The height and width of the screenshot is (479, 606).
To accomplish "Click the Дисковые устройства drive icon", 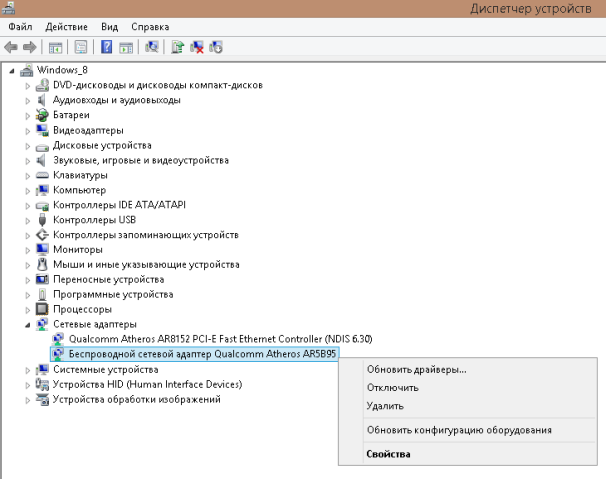I will pos(42,147).
